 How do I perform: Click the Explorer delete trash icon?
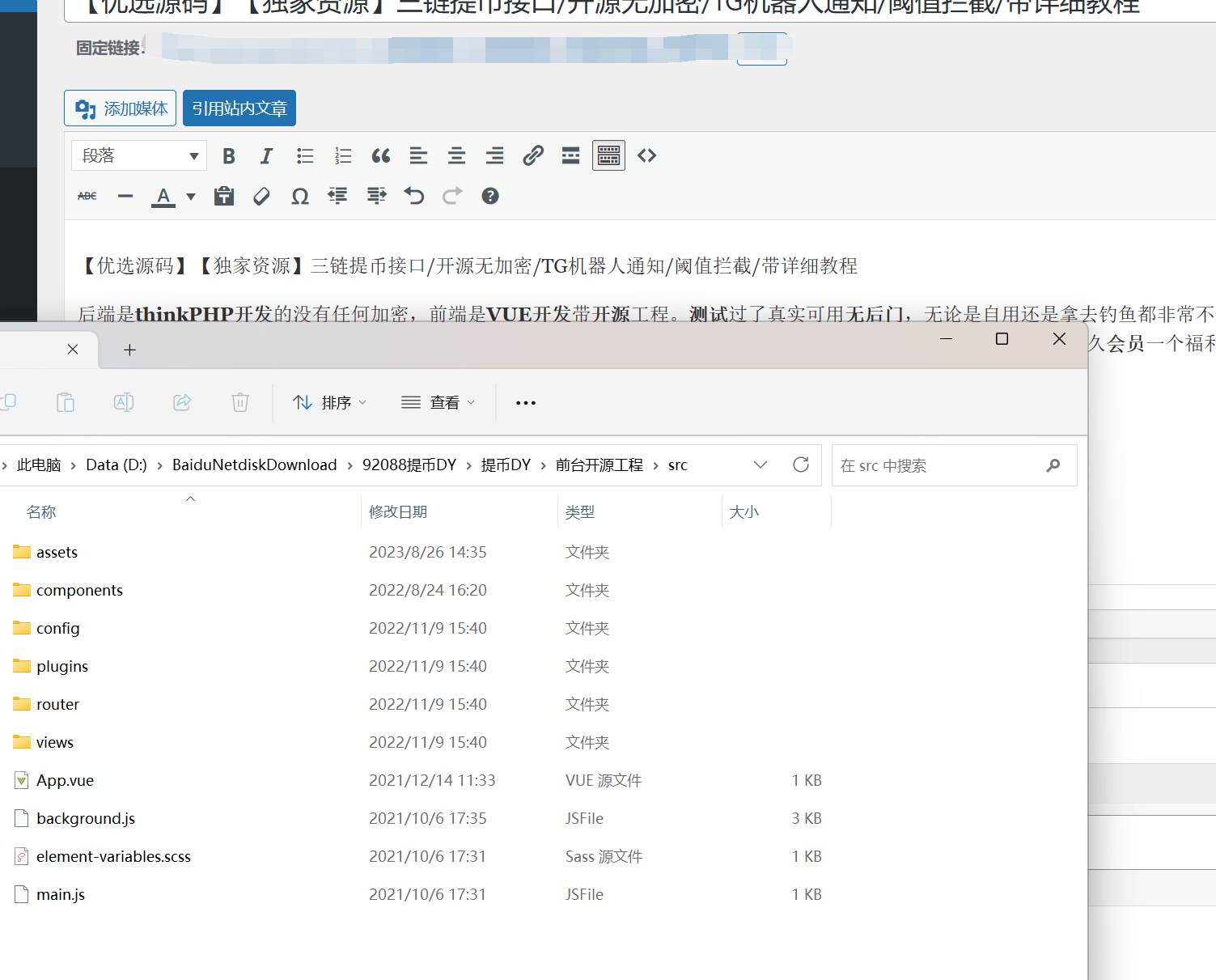click(x=240, y=402)
